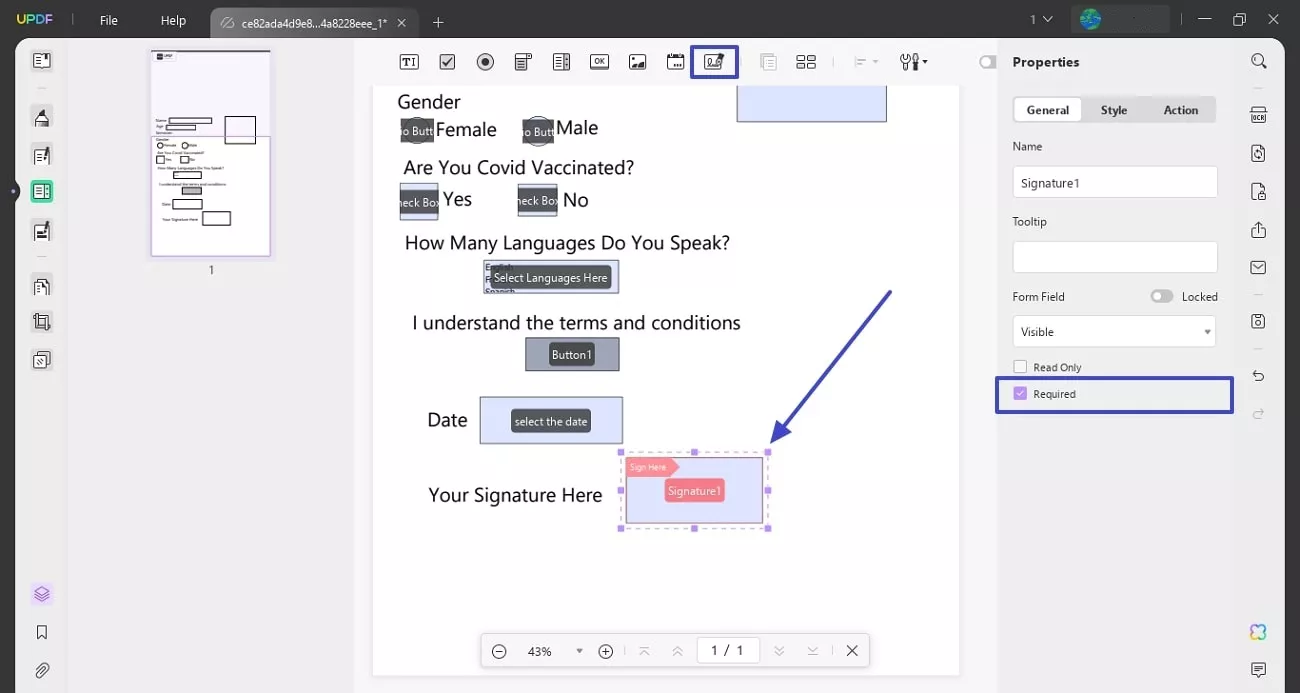Screen dimensions: 1300x693
Task: Open the Prepare Form sidebar tool
Action: coord(41,191)
